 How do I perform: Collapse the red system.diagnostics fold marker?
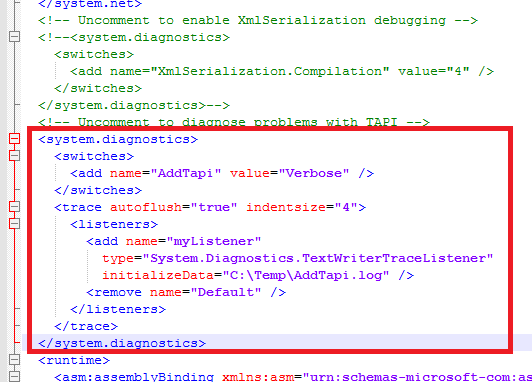(14, 138)
